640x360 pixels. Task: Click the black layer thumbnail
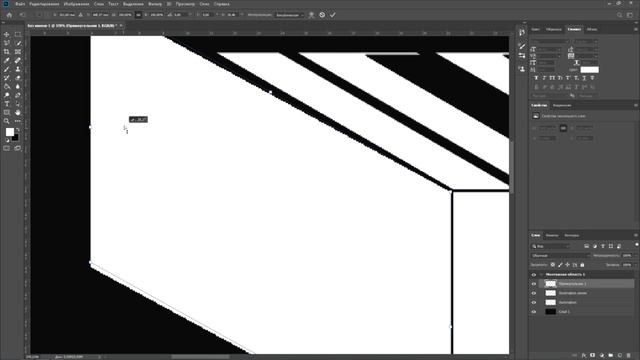click(x=551, y=312)
